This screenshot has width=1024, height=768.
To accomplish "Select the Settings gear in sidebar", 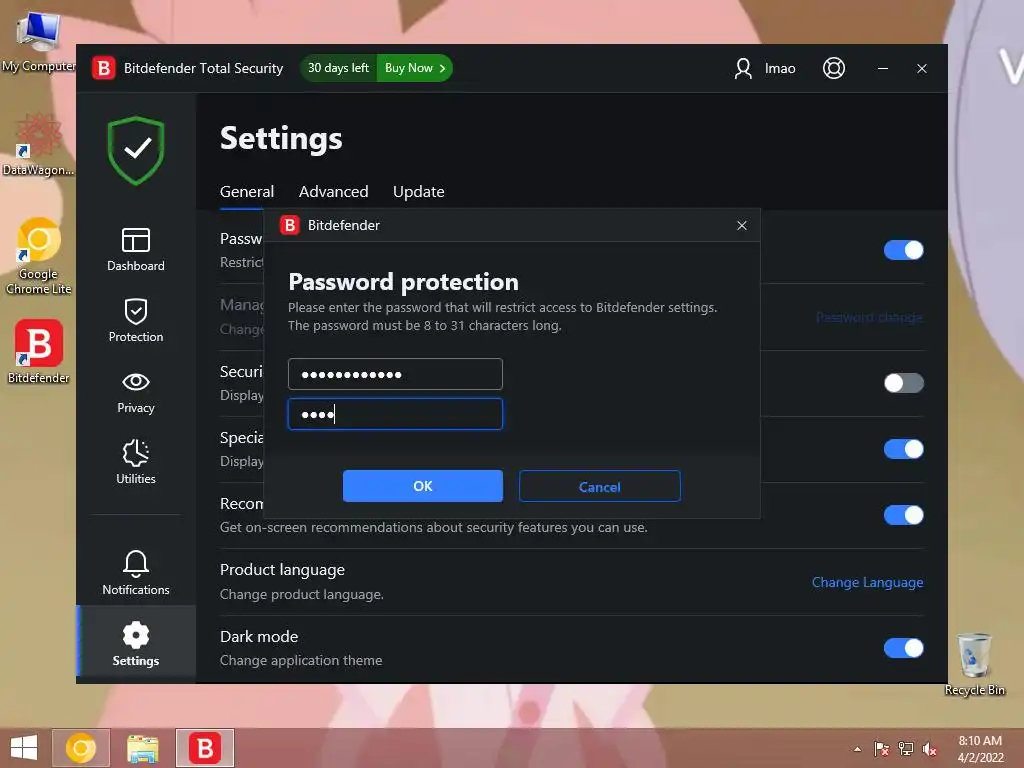I will point(136,643).
